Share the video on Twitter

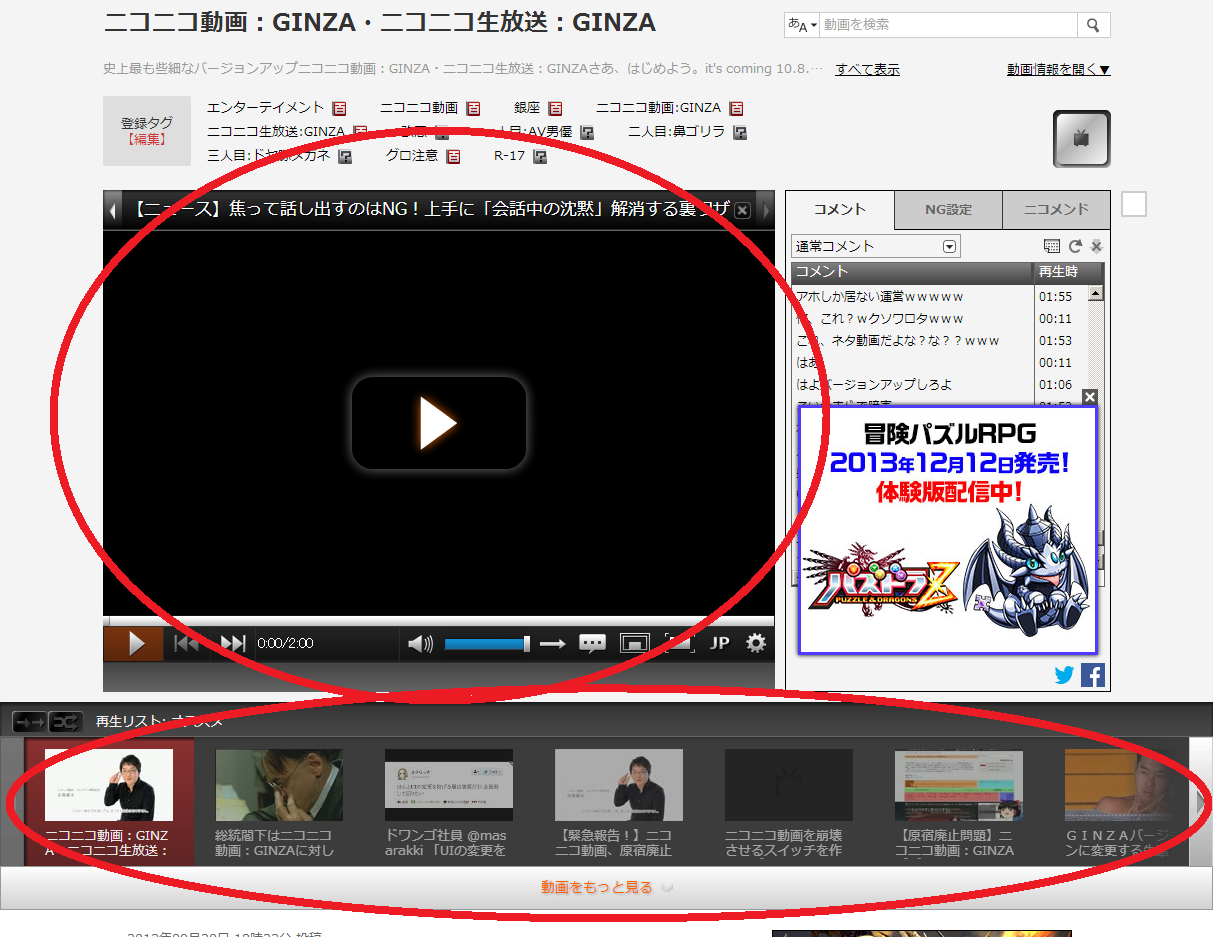(x=1065, y=675)
